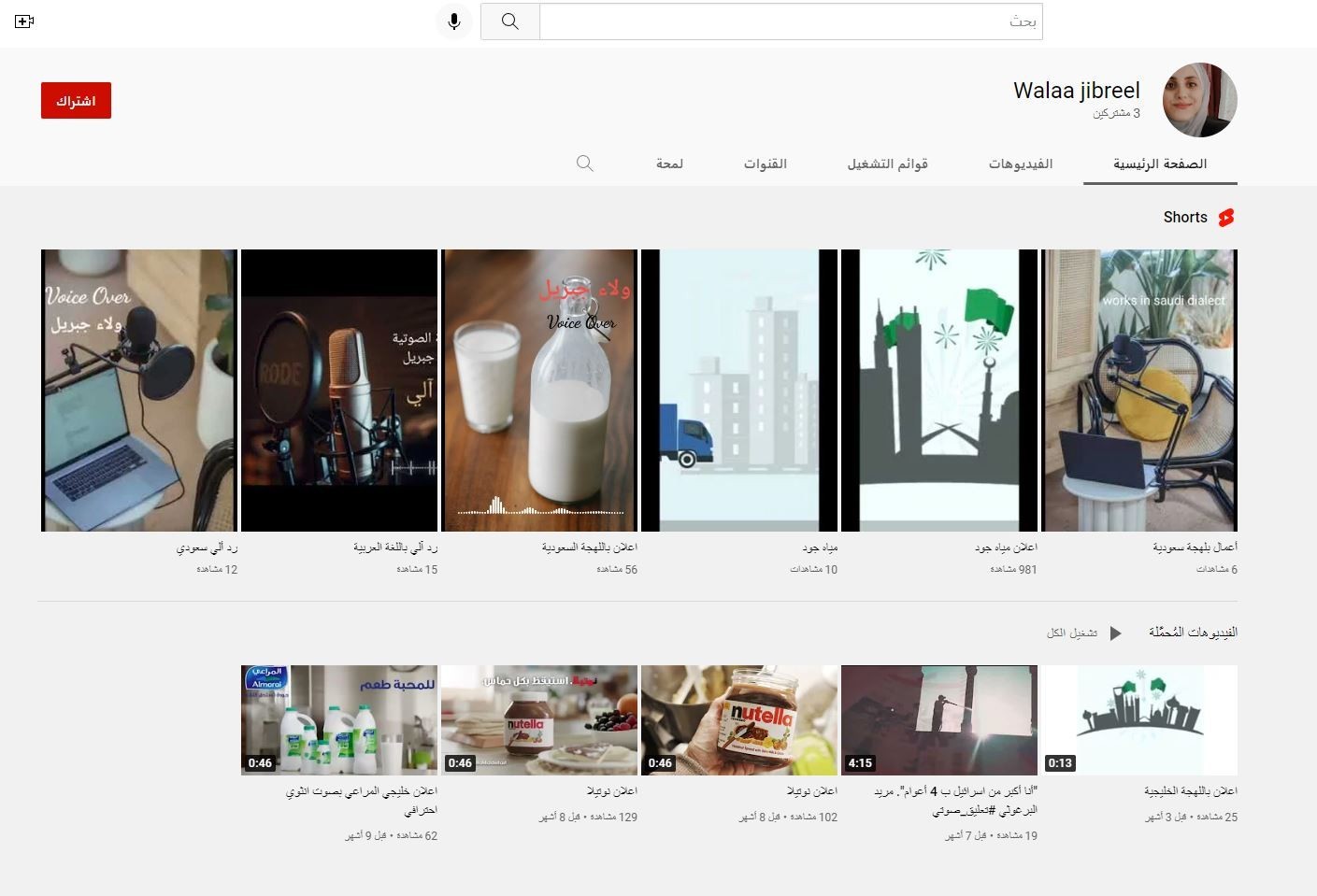Viewport: 1317px width, 896px height.
Task: Open the RODE microphone short thumbnail
Action: [339, 390]
